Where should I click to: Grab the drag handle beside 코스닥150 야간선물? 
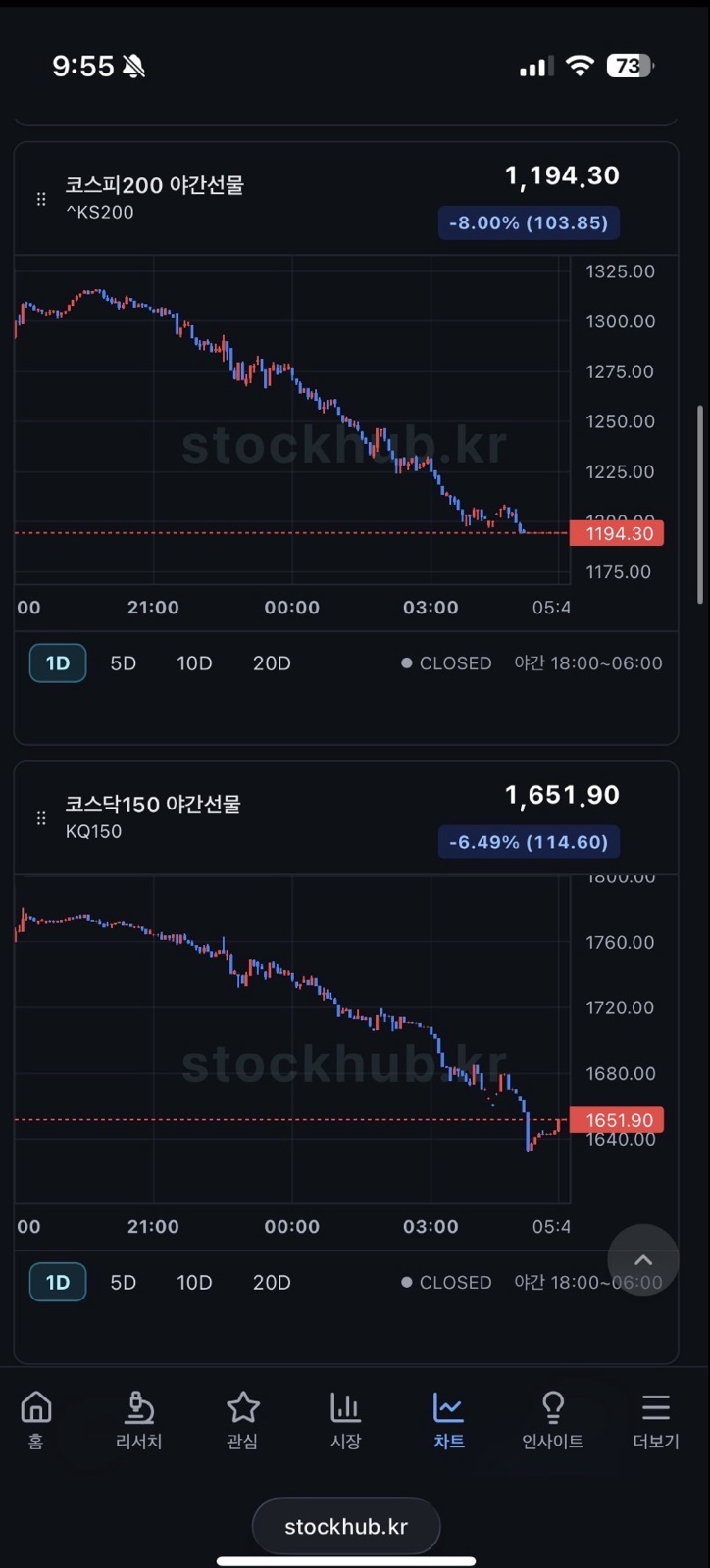tap(41, 818)
